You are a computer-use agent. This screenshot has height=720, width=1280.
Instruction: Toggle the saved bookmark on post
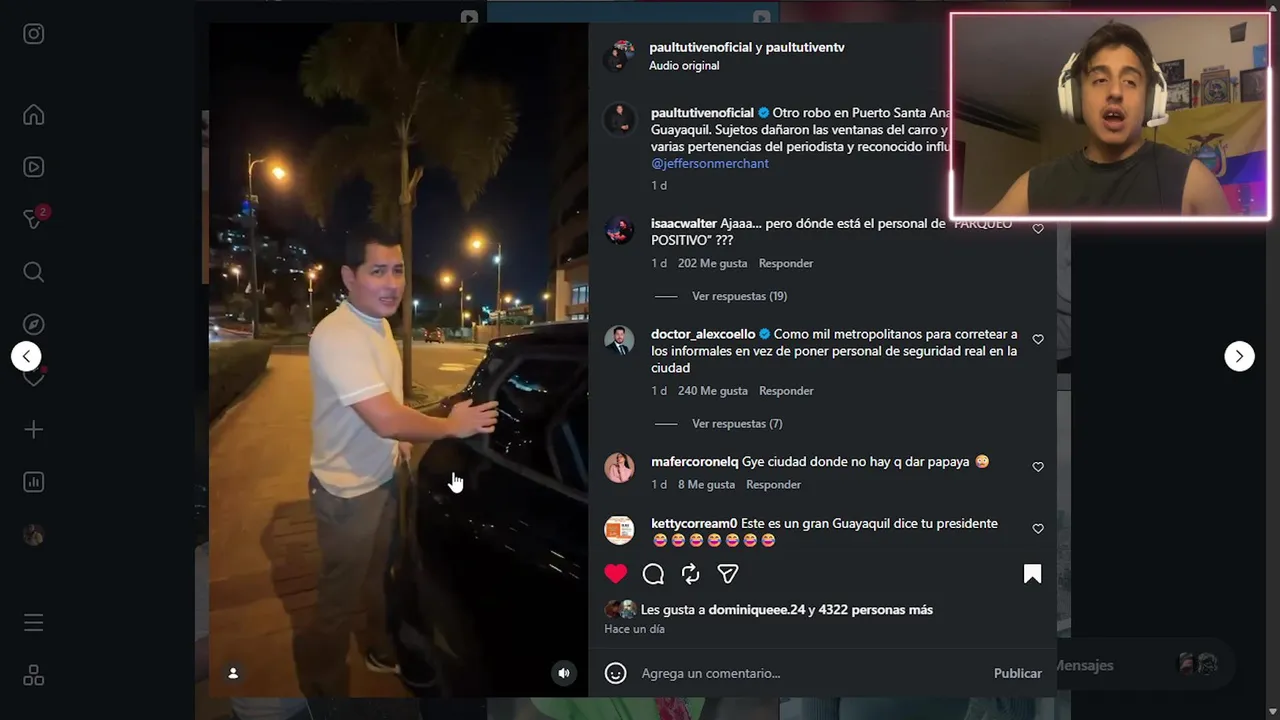[x=1033, y=574]
